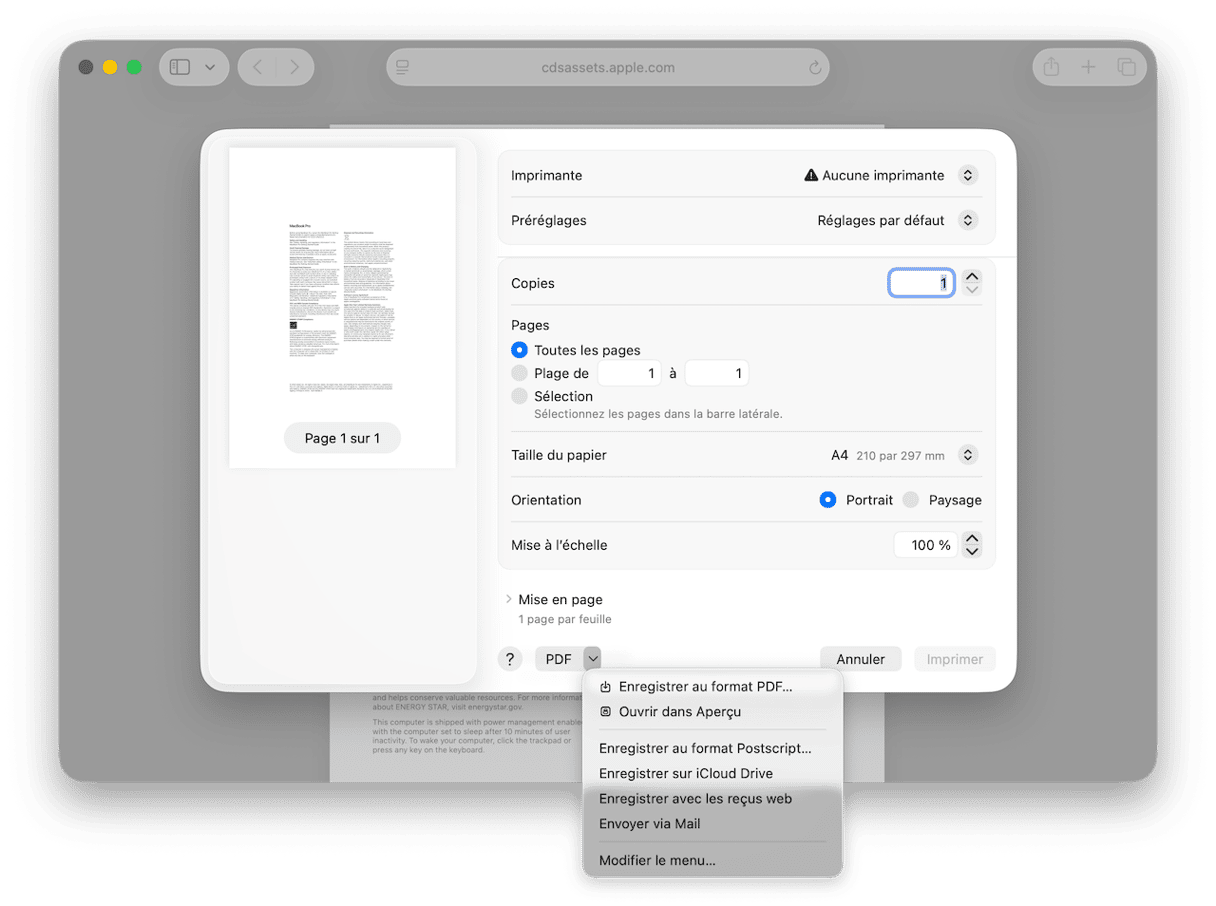This screenshot has height=906, width=1216.
Task: Select Envoyer via Mail menu entry
Action: (x=648, y=823)
